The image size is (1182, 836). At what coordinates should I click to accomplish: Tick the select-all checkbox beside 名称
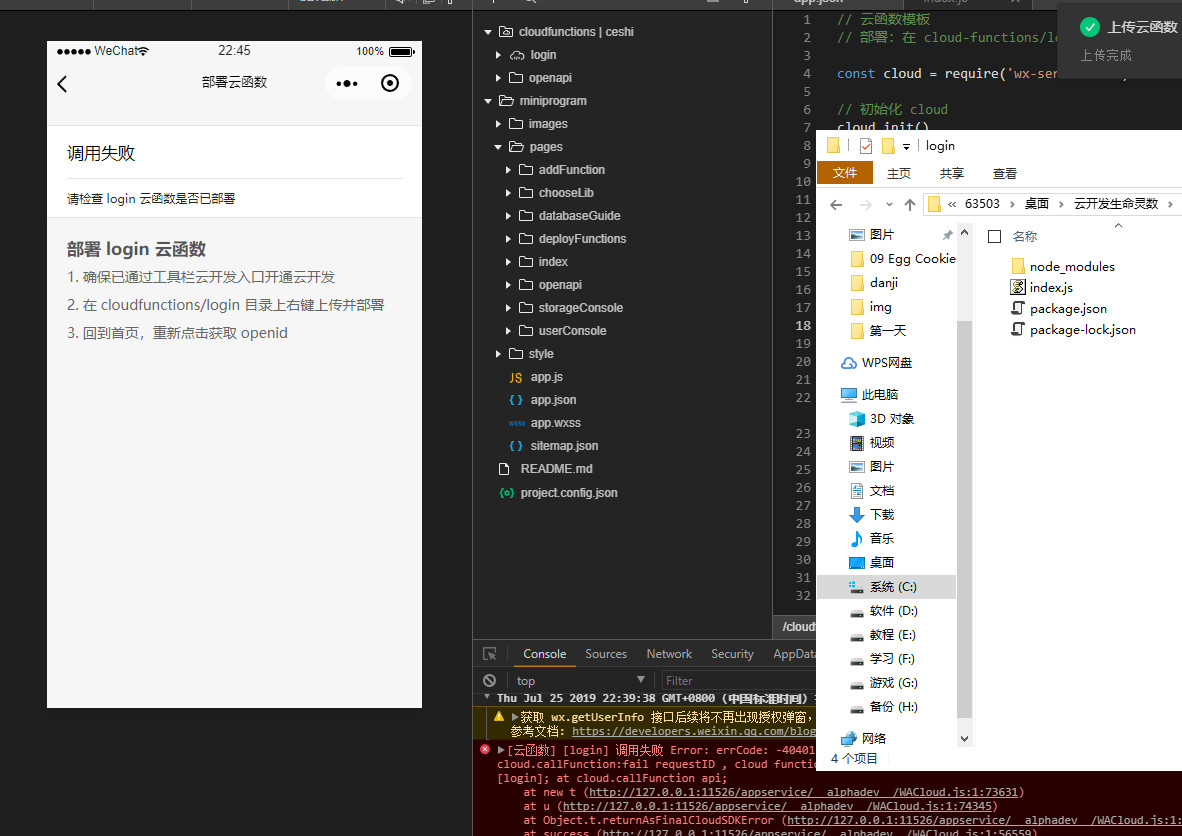994,237
